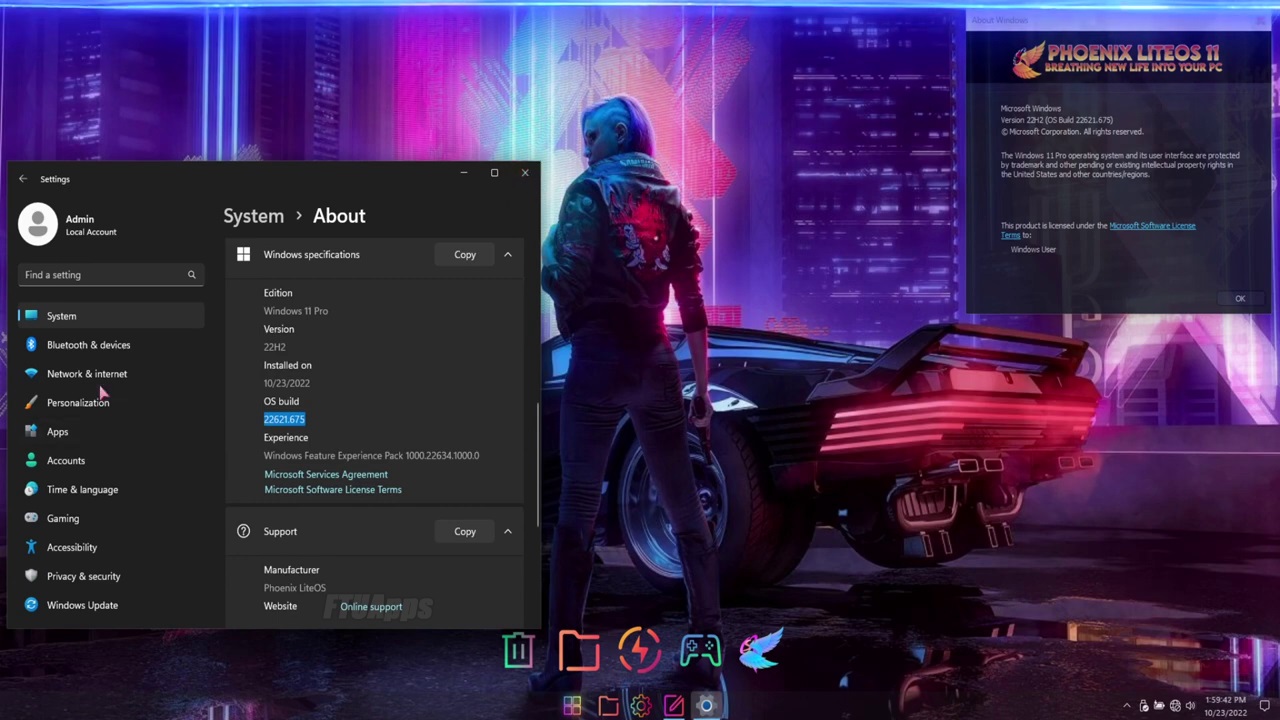Collapse the Support section
This screenshot has width=1280, height=720.
[508, 532]
